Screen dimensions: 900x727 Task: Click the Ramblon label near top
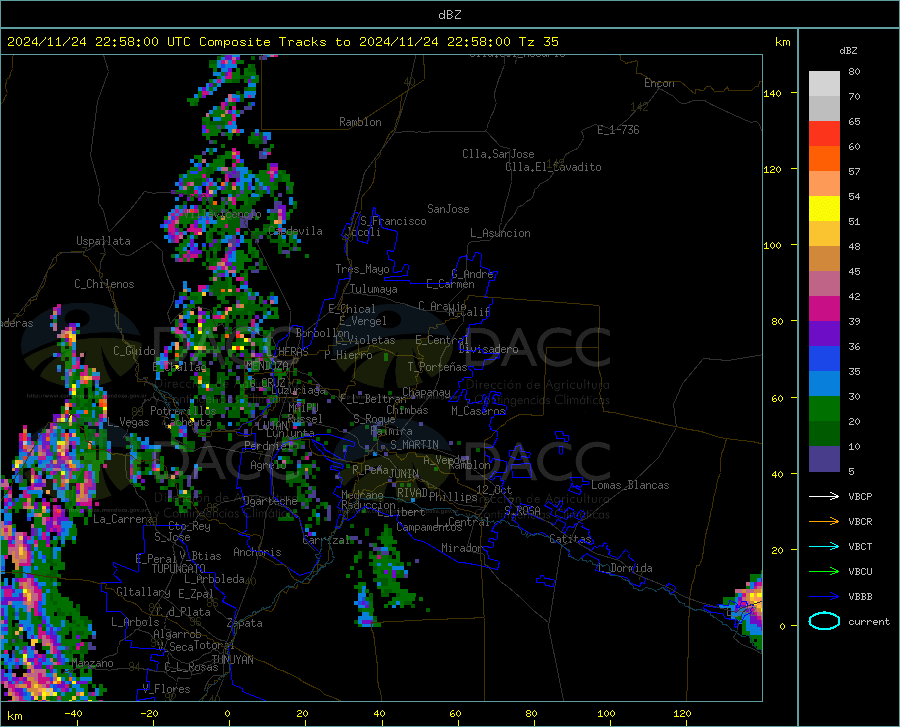(360, 122)
